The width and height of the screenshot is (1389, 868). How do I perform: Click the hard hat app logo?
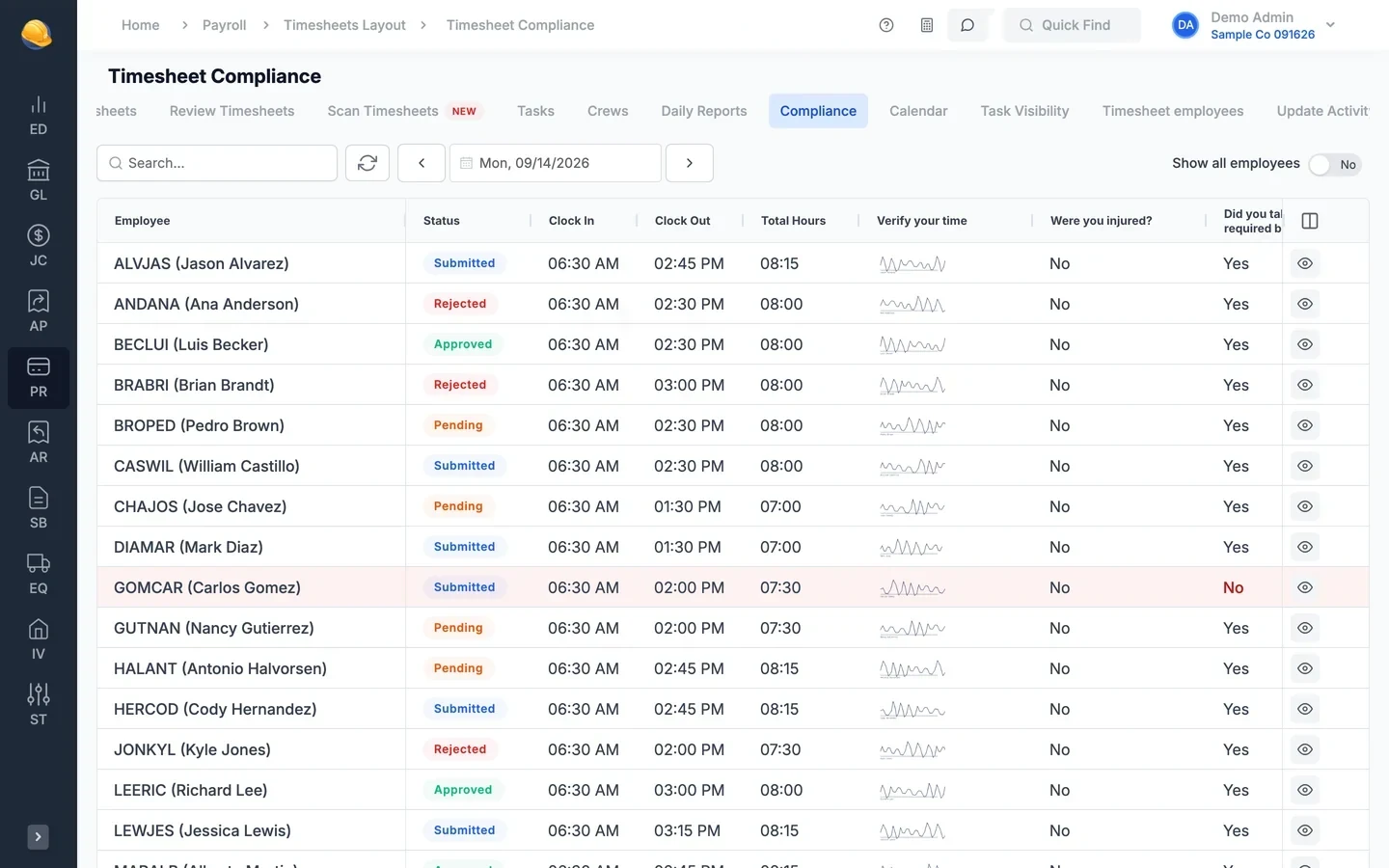tap(37, 34)
